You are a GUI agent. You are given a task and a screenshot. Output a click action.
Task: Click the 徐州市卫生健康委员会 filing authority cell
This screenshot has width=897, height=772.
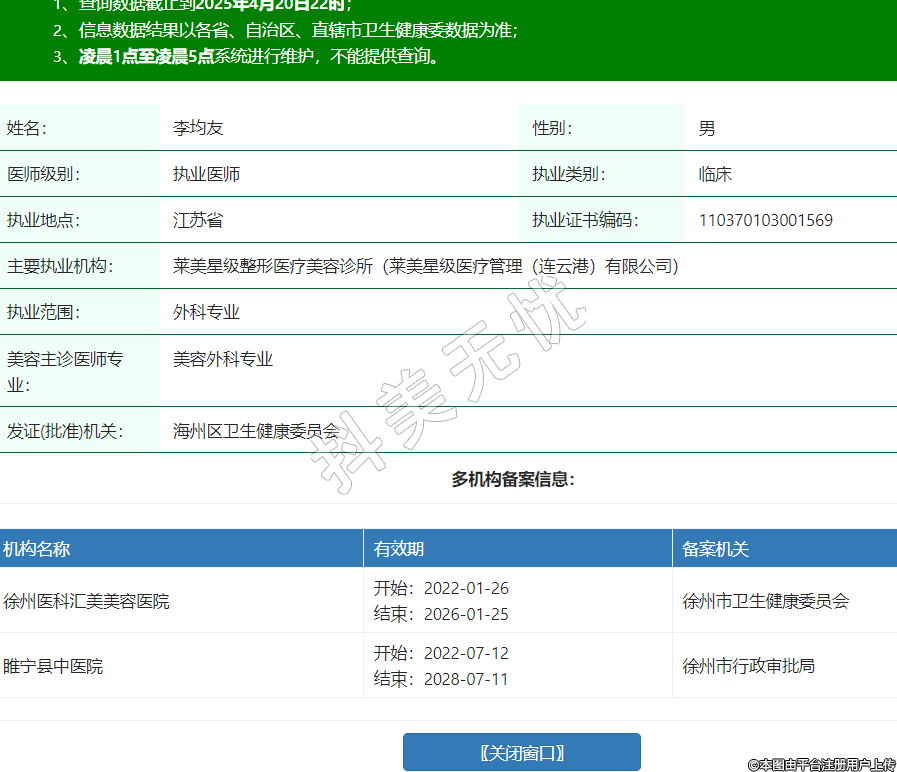(x=765, y=601)
